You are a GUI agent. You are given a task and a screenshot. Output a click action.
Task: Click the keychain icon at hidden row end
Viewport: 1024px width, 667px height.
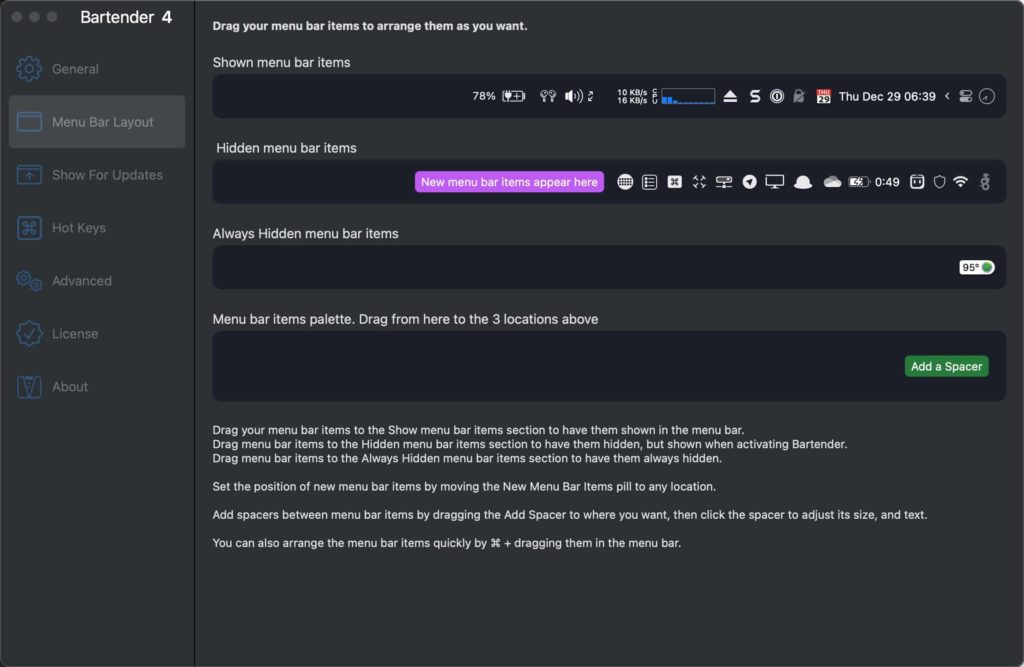pos(985,182)
